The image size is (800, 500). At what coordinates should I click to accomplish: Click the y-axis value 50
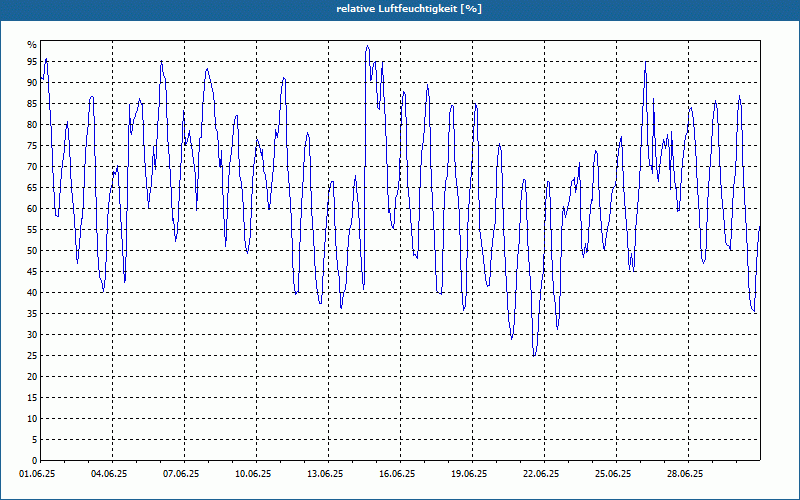pyautogui.click(x=32, y=251)
